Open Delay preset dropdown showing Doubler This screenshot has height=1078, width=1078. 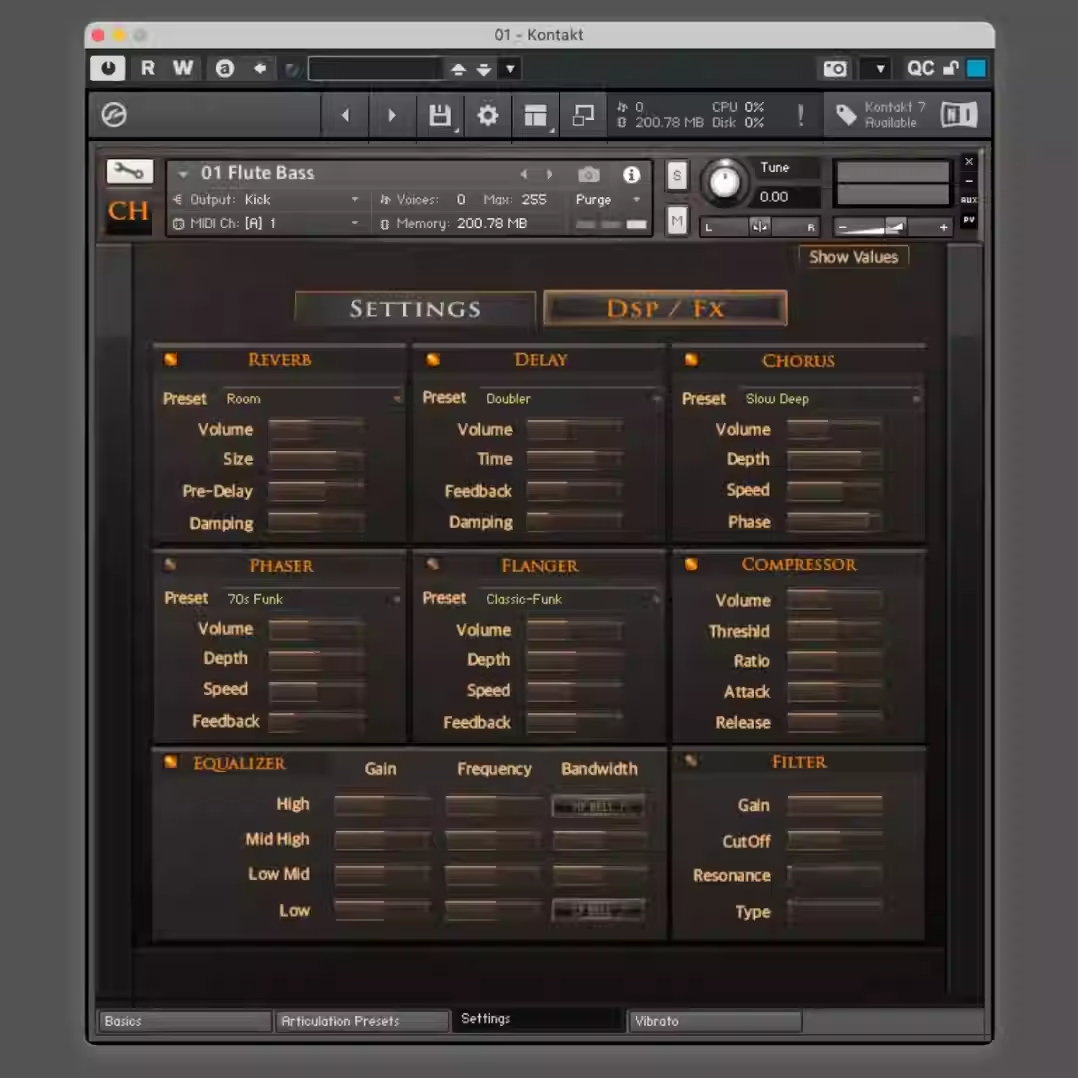[571, 399]
